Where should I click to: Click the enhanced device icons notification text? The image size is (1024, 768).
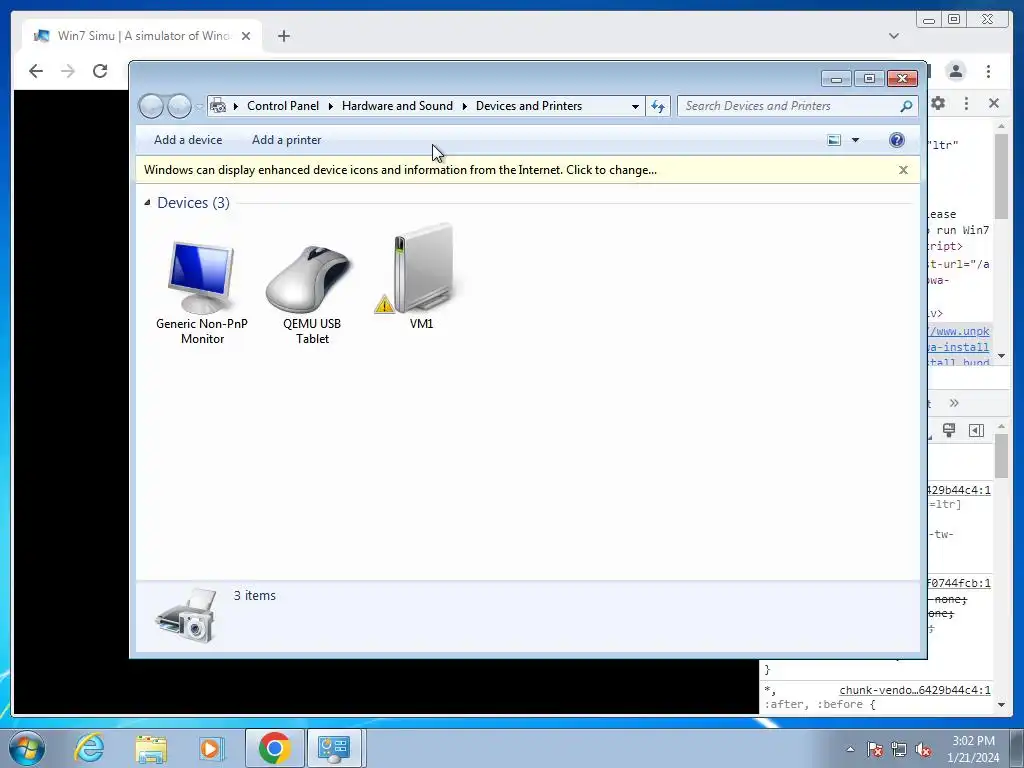[x=400, y=170]
